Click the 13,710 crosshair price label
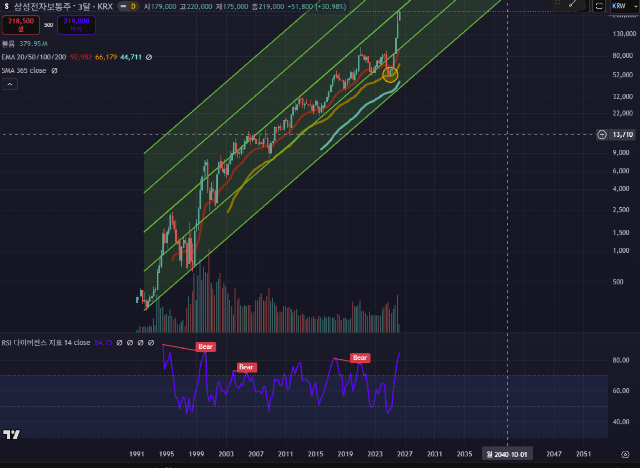 coord(622,135)
